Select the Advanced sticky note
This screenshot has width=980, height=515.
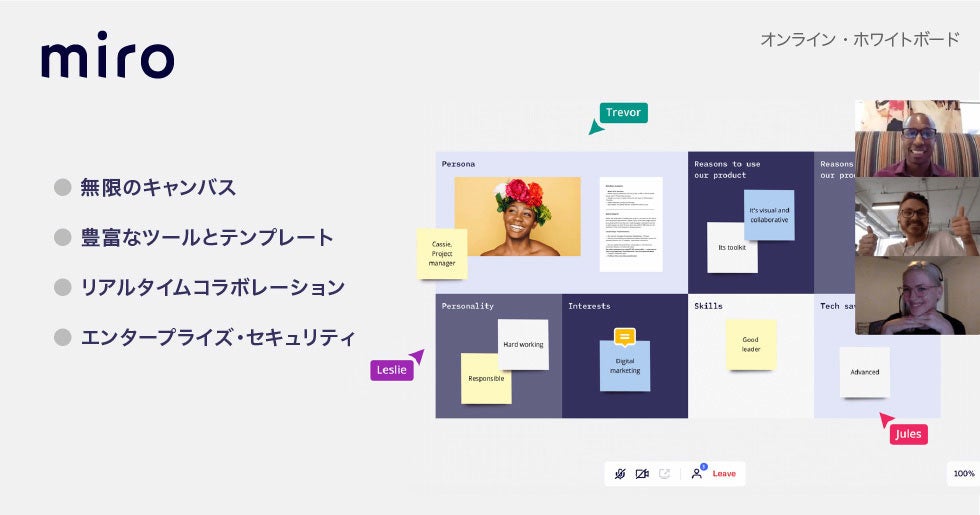864,372
